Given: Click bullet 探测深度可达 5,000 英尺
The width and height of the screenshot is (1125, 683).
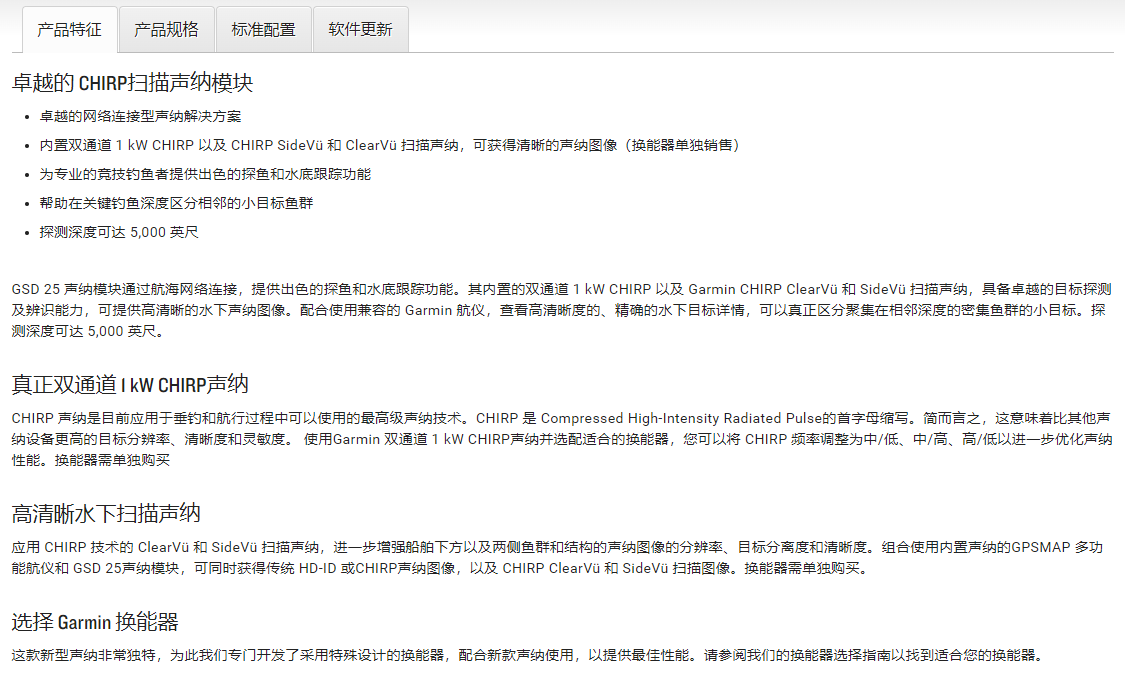Looking at the screenshot, I should click(x=118, y=232).
